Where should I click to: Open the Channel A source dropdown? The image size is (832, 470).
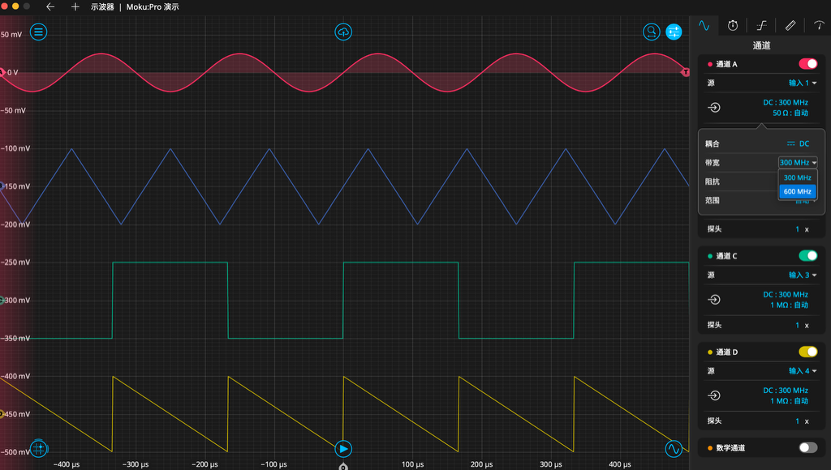tap(803, 83)
